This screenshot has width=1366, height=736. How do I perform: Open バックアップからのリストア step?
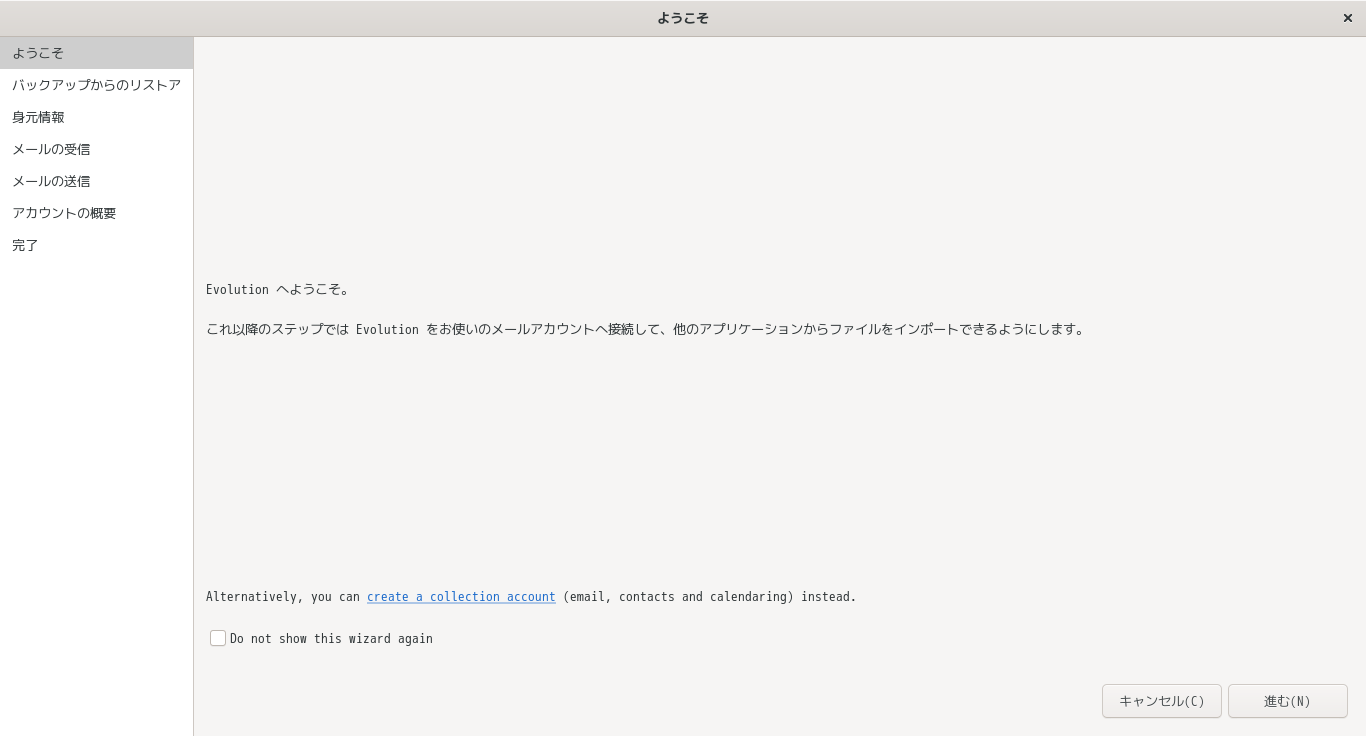(x=96, y=85)
